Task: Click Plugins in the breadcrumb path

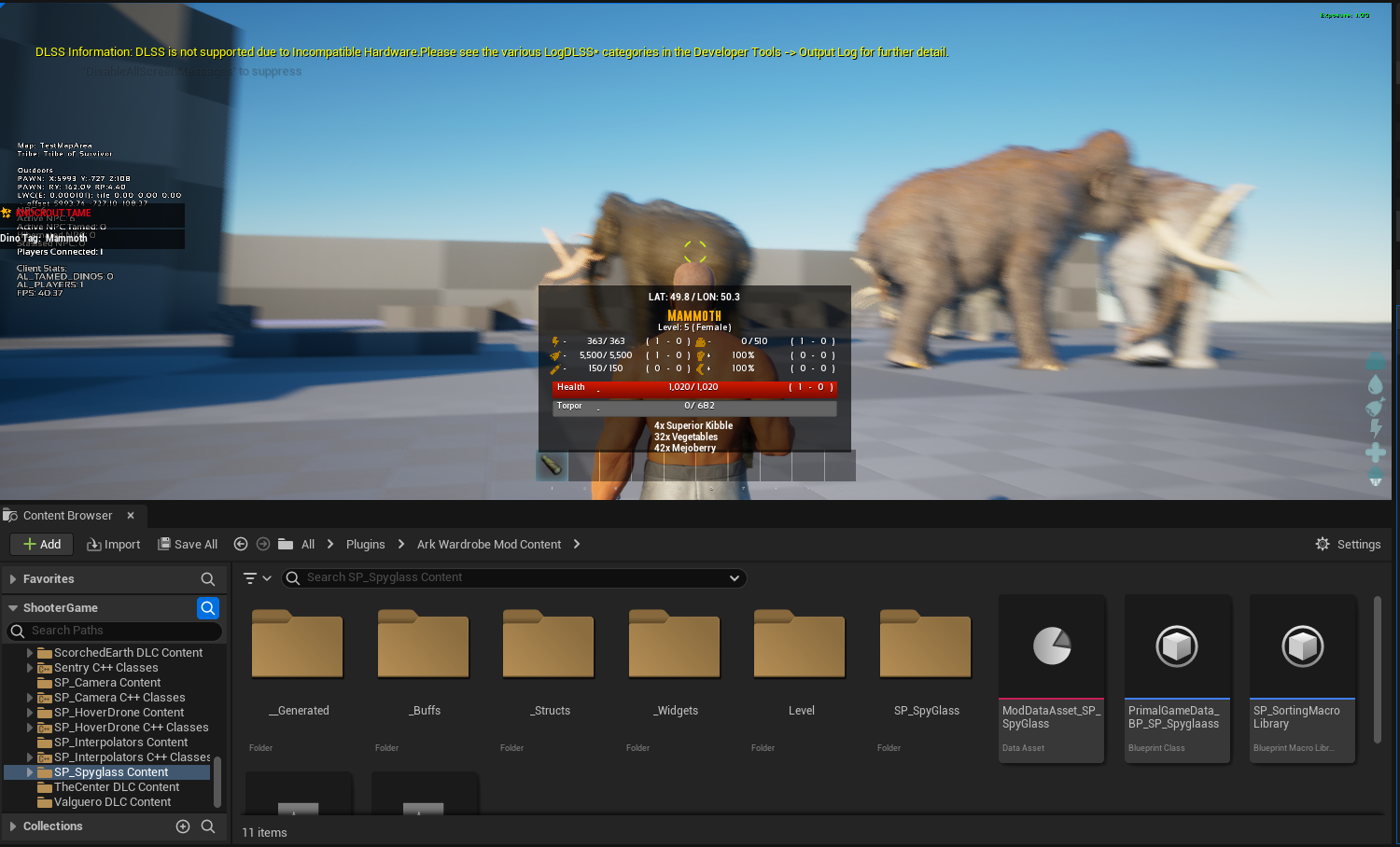Action: point(365,544)
